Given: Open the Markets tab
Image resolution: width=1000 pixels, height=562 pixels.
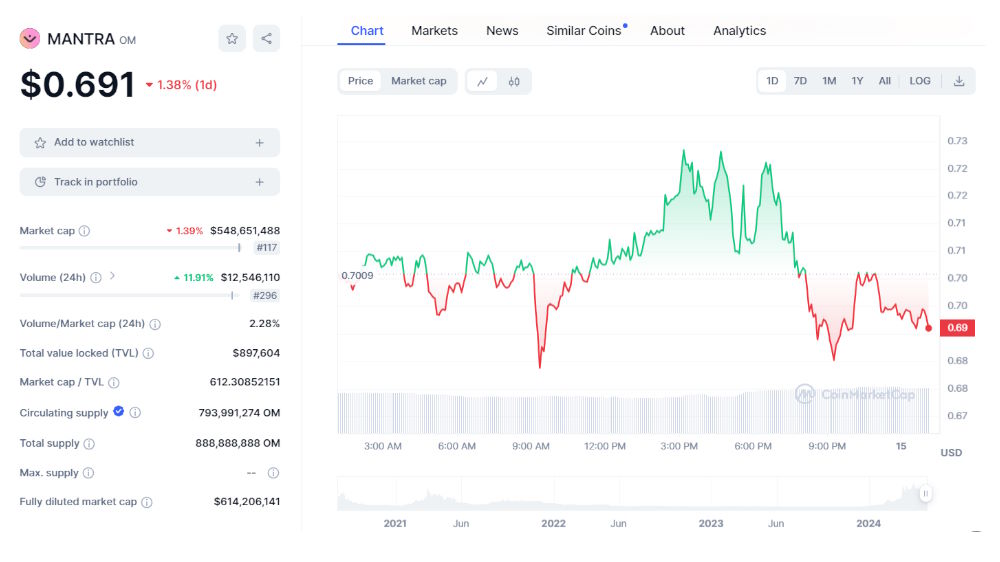Looking at the screenshot, I should (x=434, y=31).
